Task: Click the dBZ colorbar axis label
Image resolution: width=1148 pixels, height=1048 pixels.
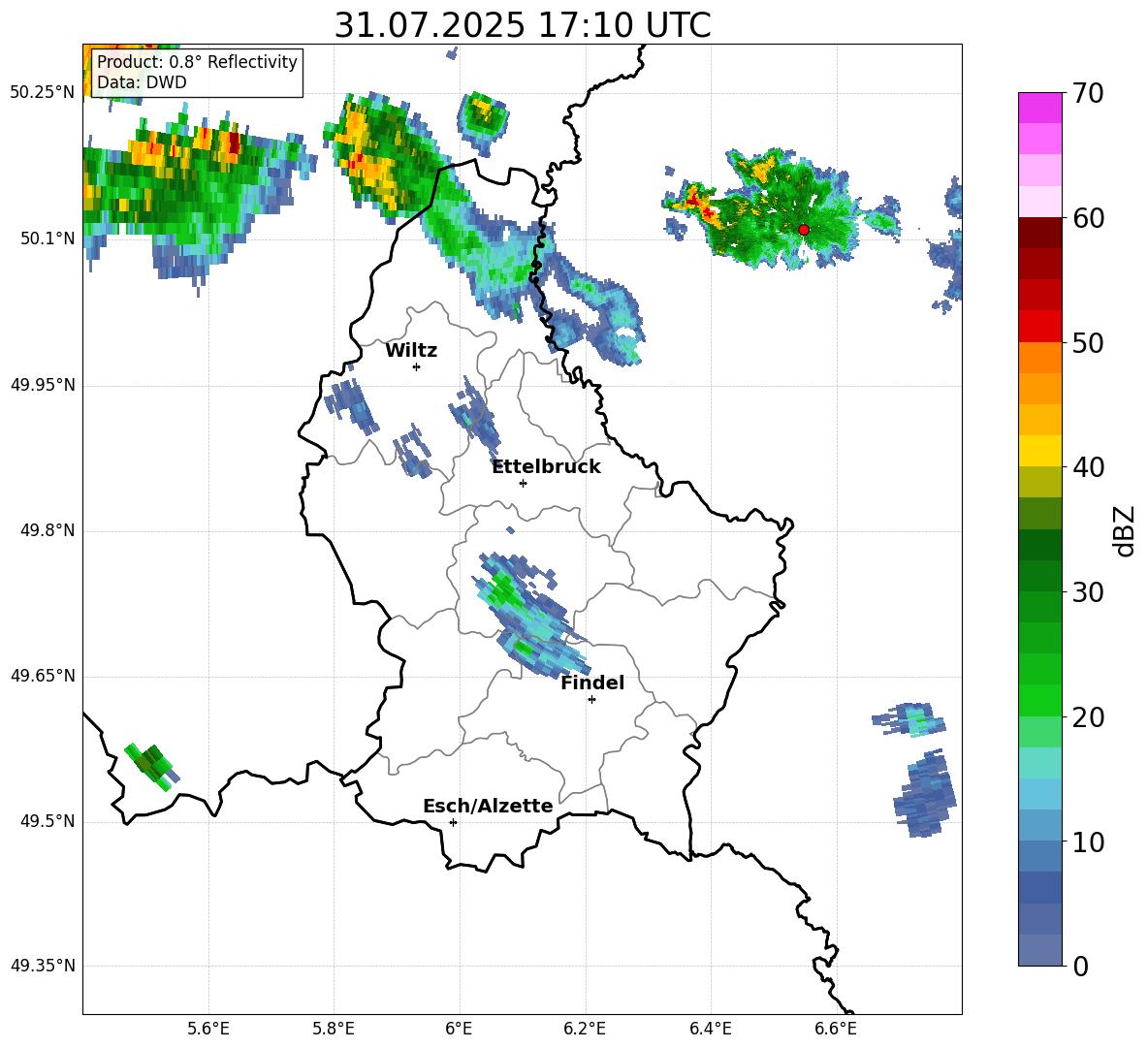Action: pos(1124,531)
